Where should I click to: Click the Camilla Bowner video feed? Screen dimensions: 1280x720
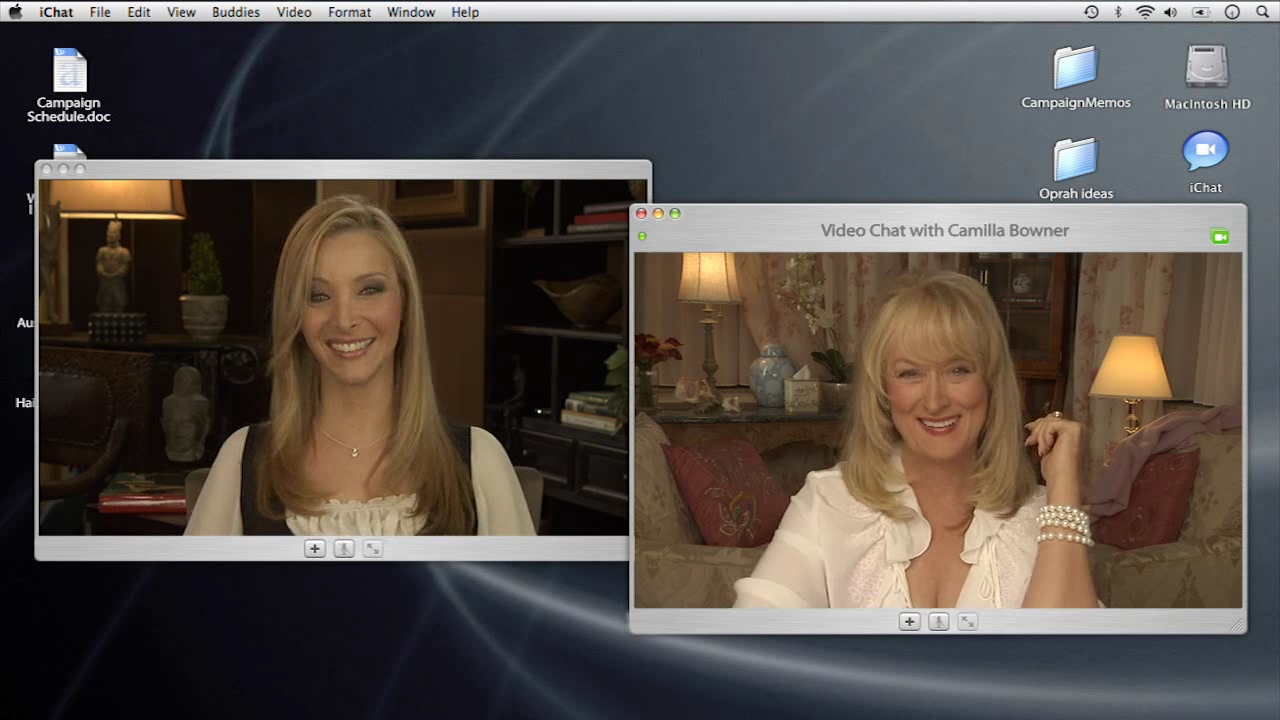click(x=938, y=430)
